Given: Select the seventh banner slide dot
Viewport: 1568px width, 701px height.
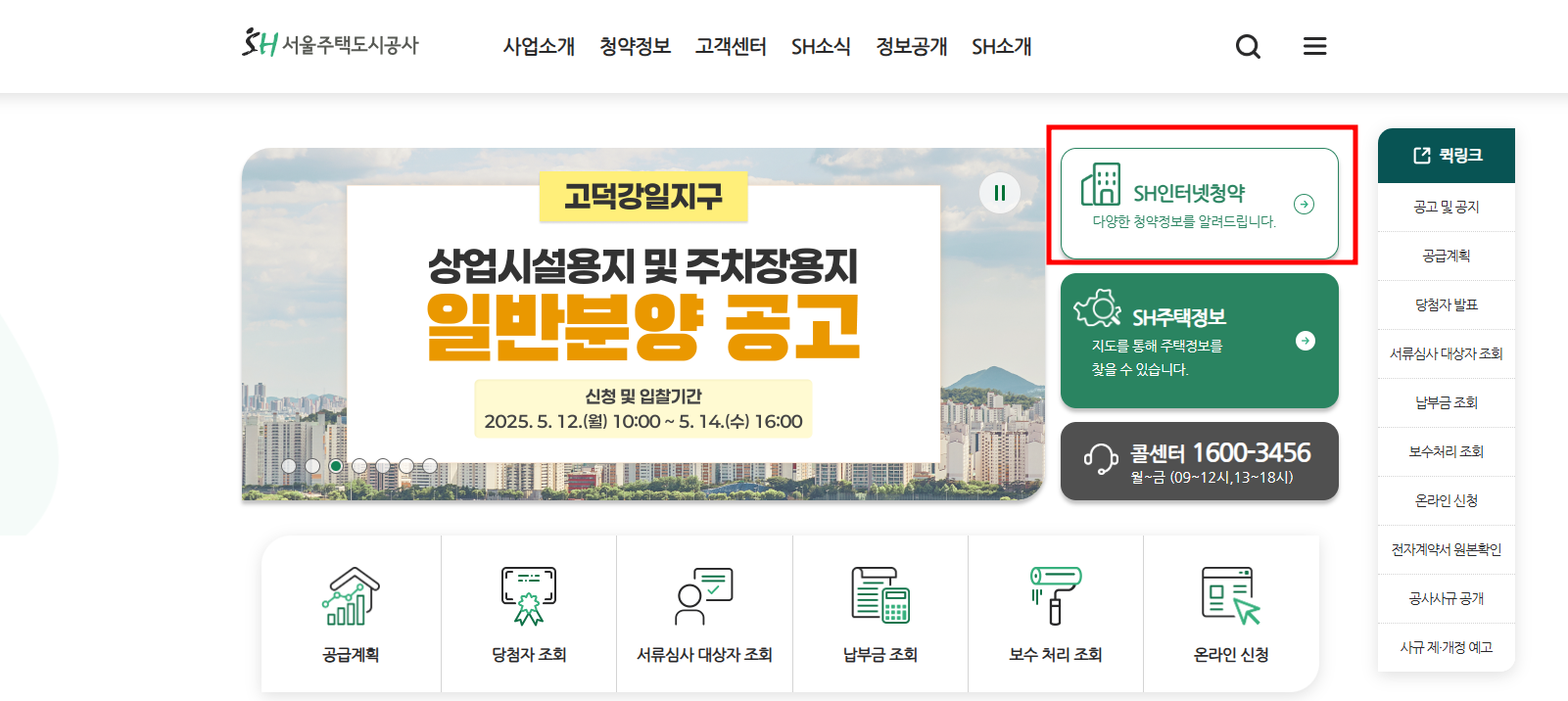Looking at the screenshot, I should point(430,466).
